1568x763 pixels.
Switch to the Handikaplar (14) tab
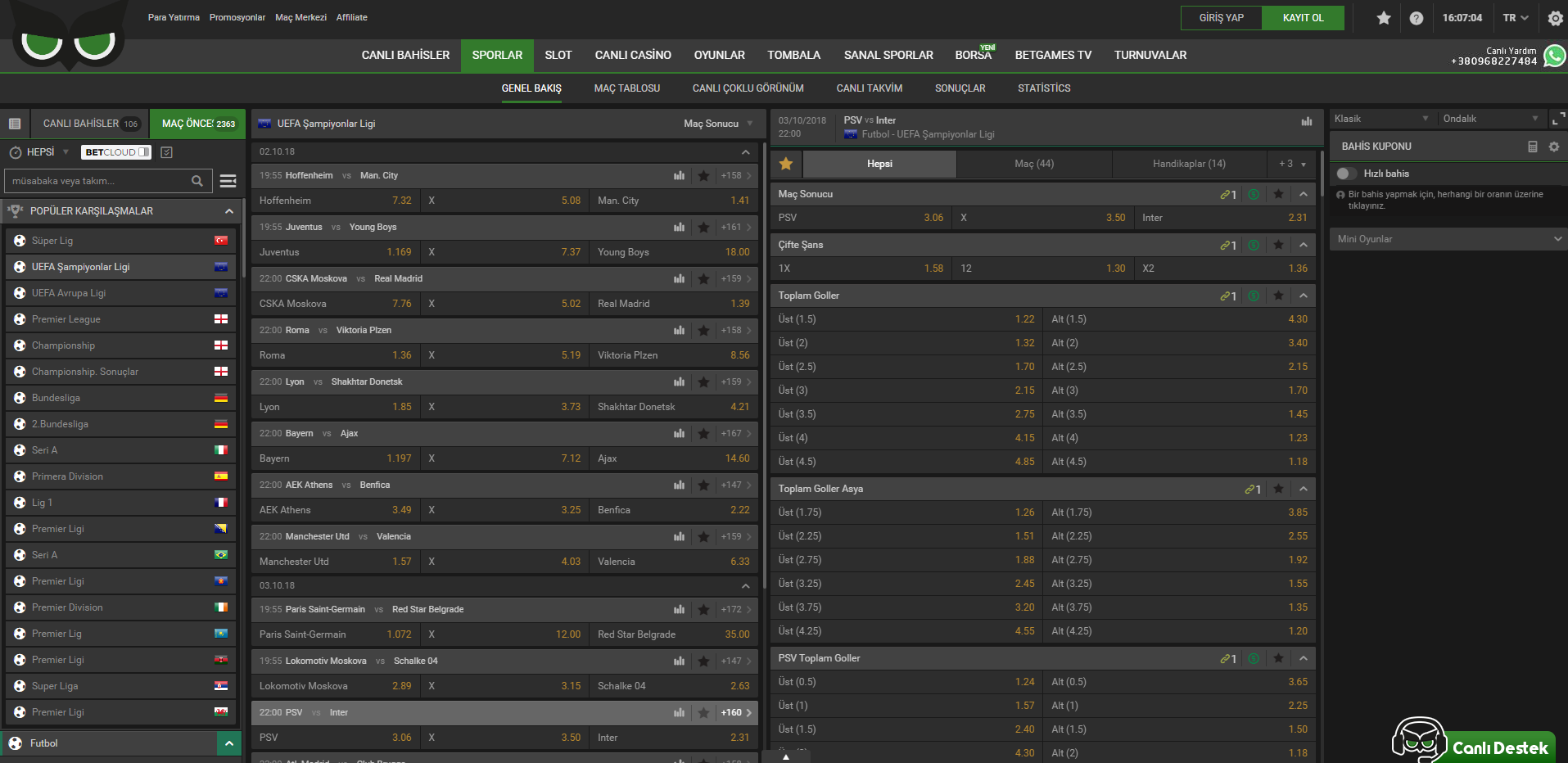coord(1189,164)
